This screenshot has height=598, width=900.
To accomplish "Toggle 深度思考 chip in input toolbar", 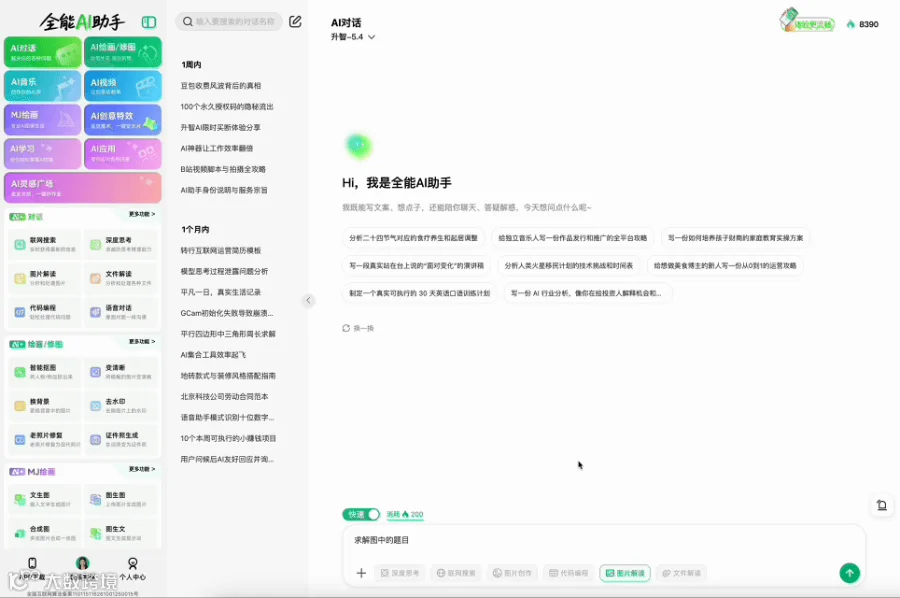I will click(399, 573).
